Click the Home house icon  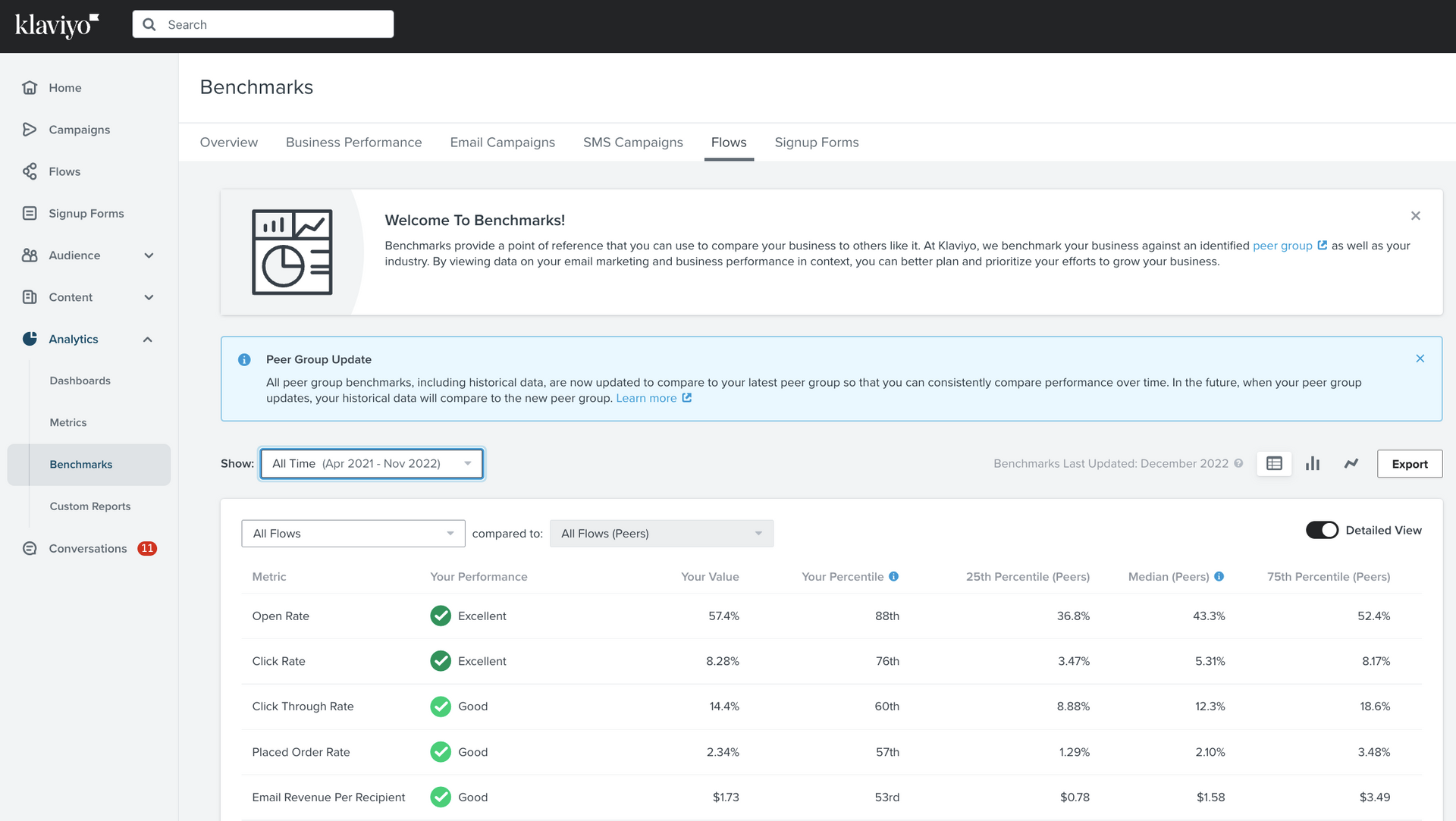tap(30, 87)
